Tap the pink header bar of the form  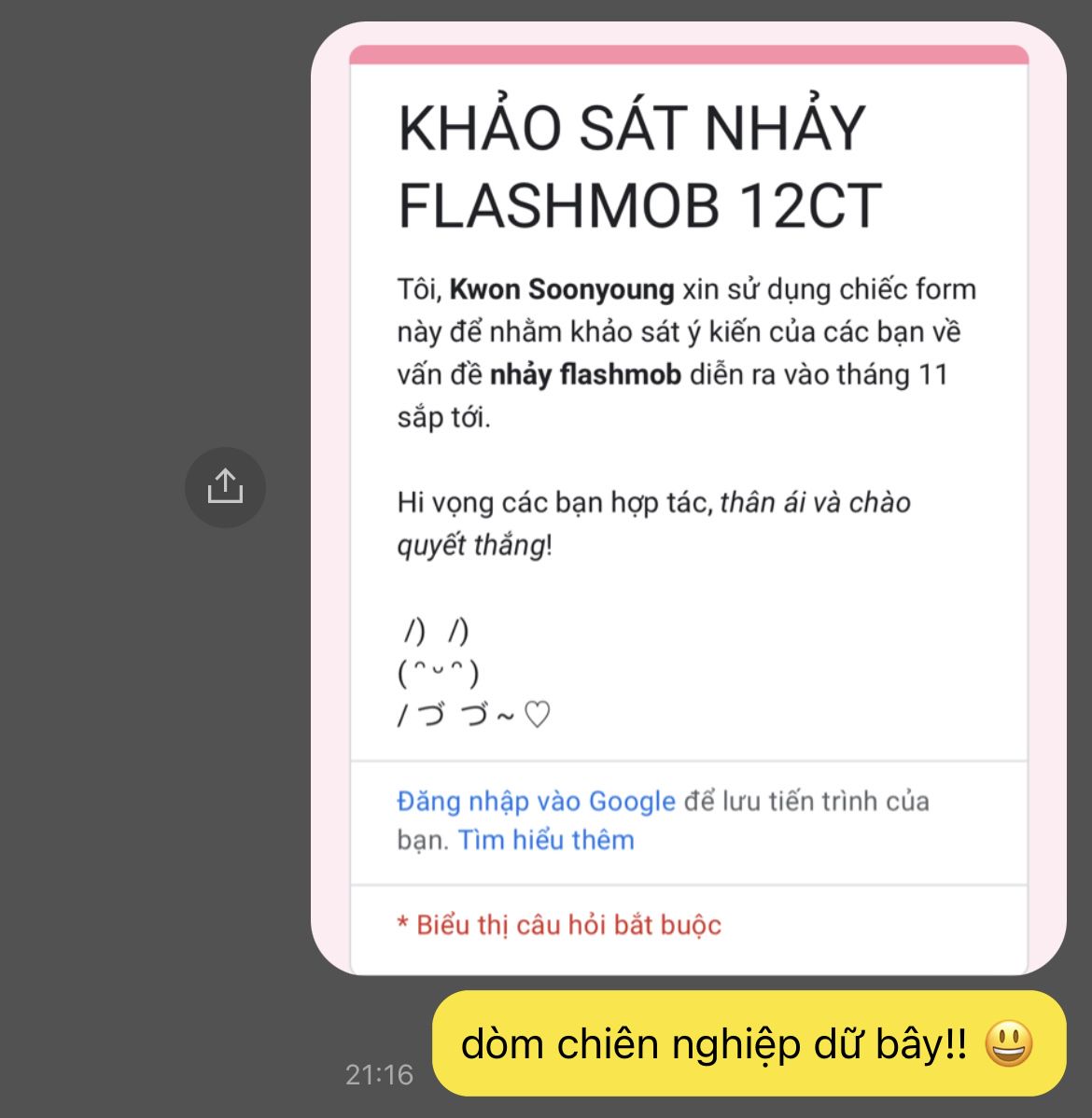point(689,54)
